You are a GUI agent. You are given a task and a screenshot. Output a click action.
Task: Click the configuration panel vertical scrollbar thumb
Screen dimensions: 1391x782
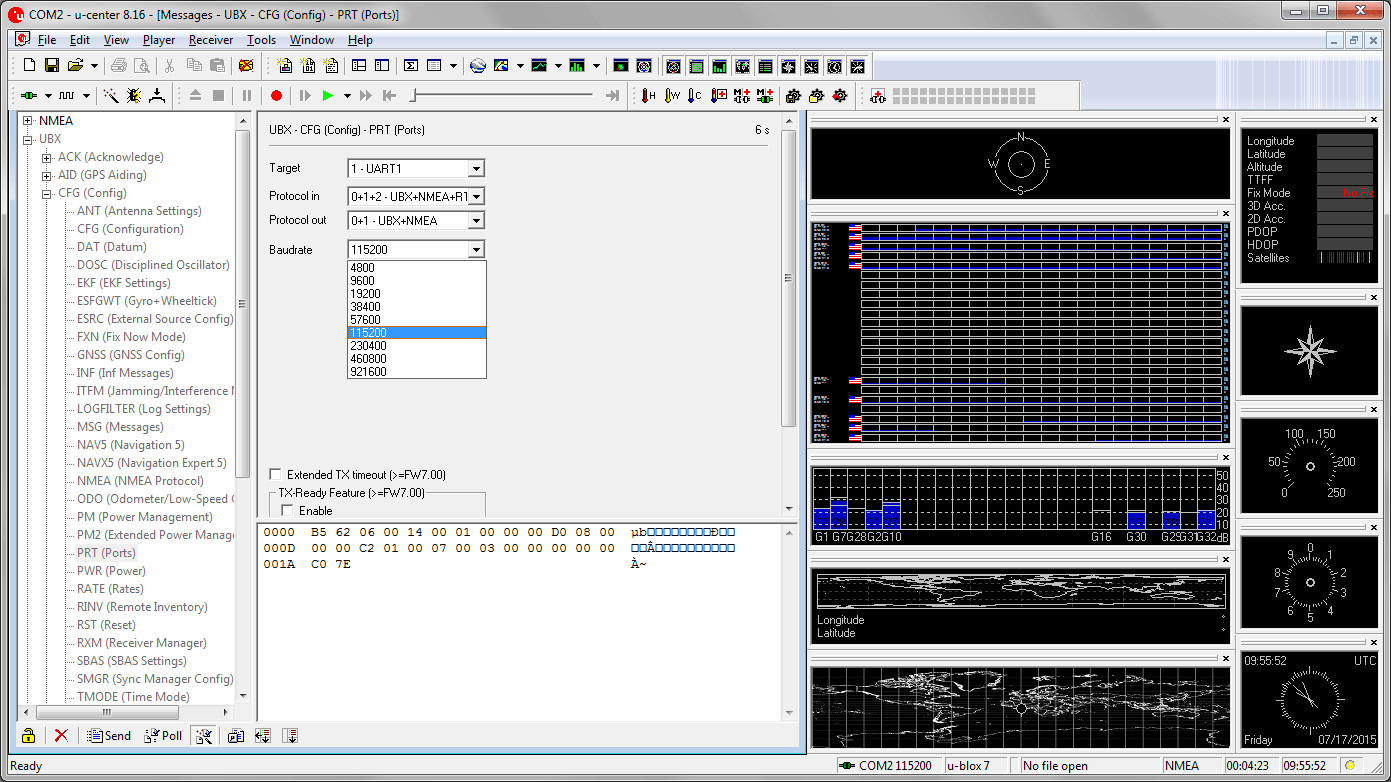pos(789,277)
